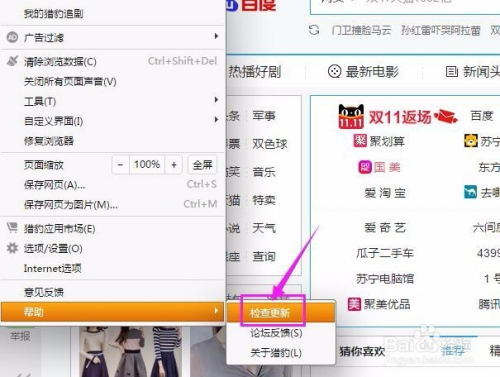Open 猎豹应用市场(E) menu entry
Image resolution: width=500 pixels, height=377 pixels.
pos(113,229)
